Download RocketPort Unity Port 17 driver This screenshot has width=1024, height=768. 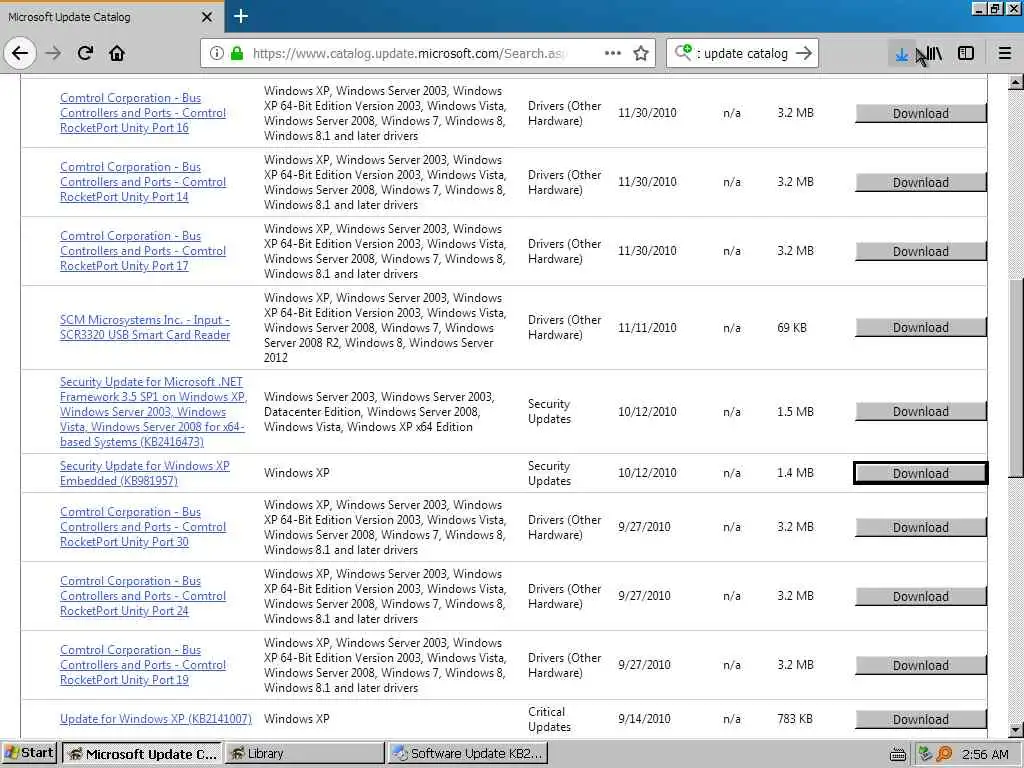920,251
